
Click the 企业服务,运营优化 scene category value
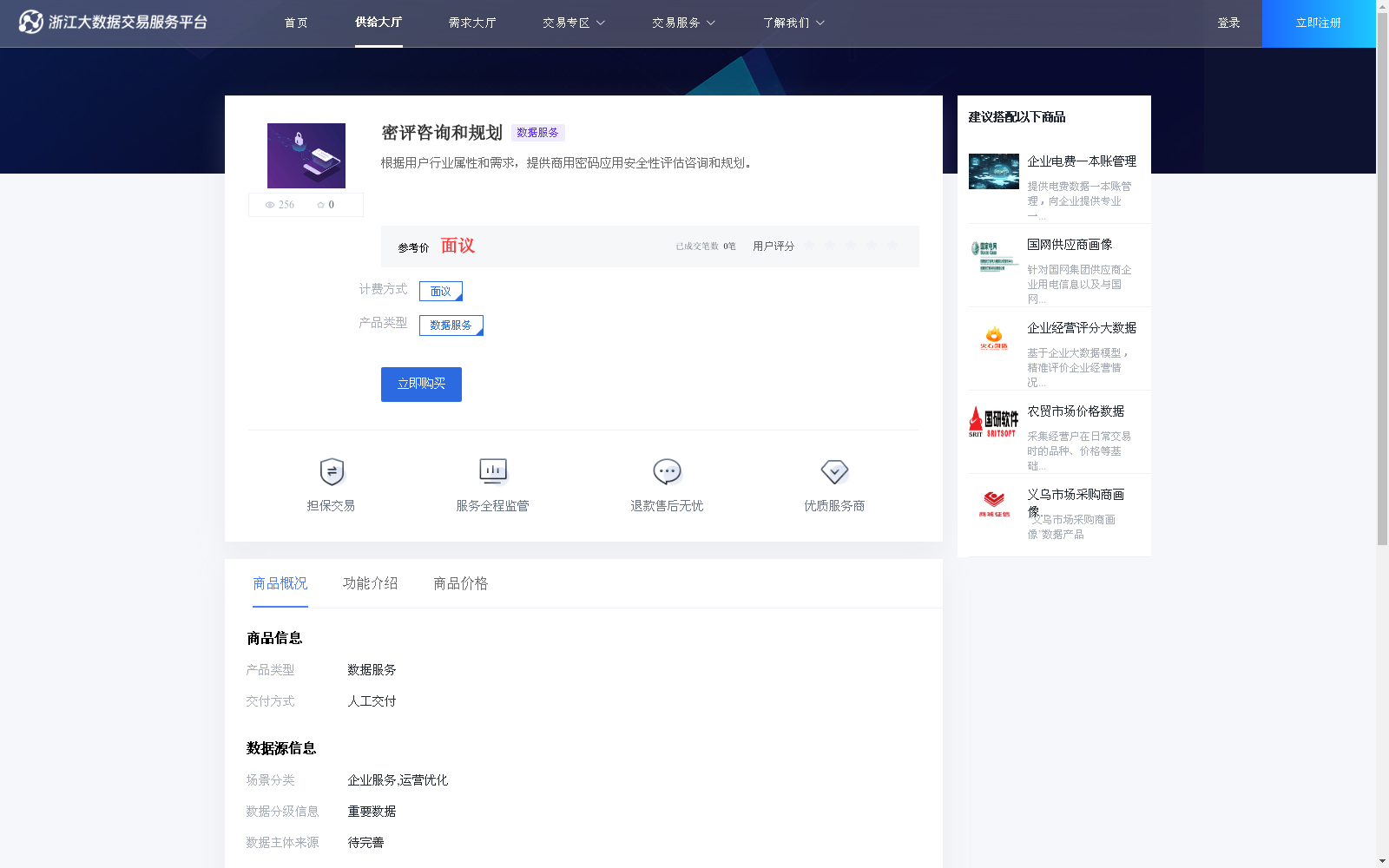pyautogui.click(x=398, y=780)
